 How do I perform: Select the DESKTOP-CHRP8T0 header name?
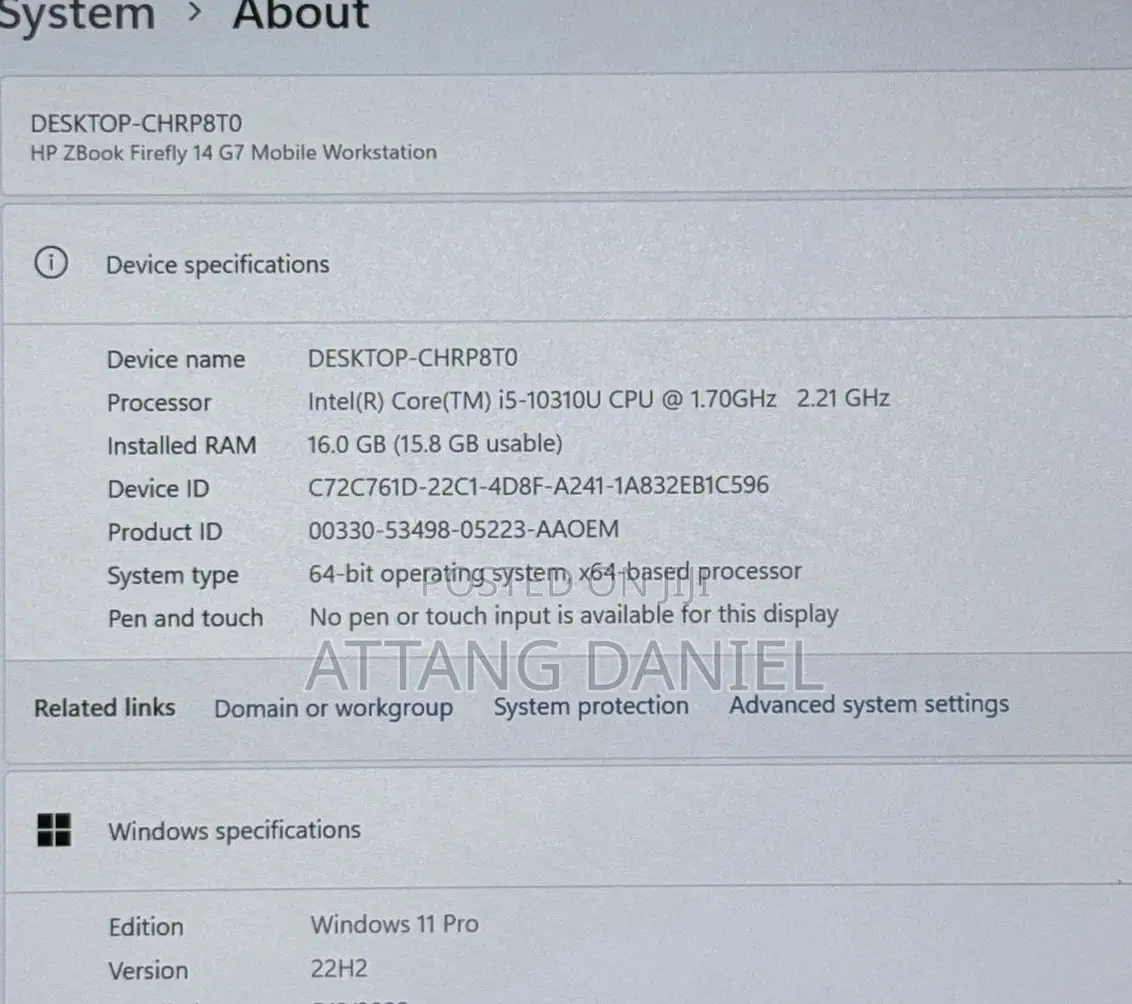click(136, 123)
